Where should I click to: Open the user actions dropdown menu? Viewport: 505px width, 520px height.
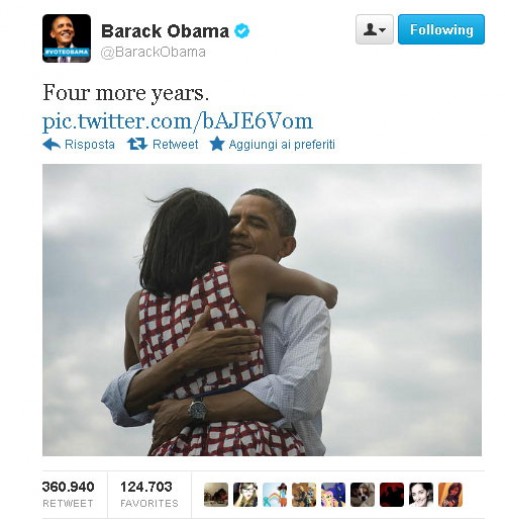point(374,29)
